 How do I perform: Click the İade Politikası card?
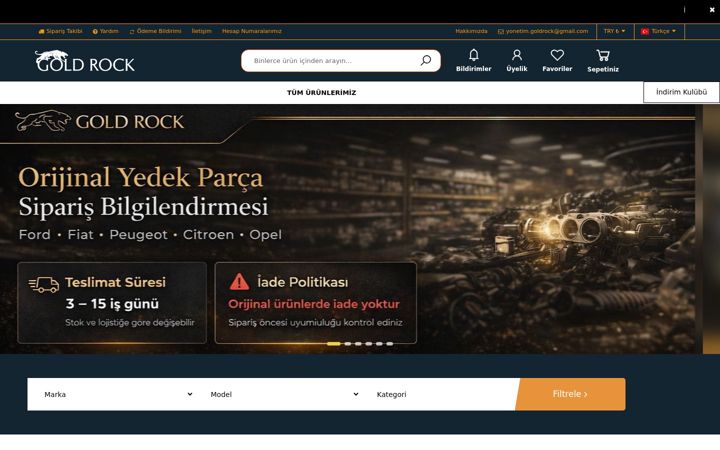point(315,303)
